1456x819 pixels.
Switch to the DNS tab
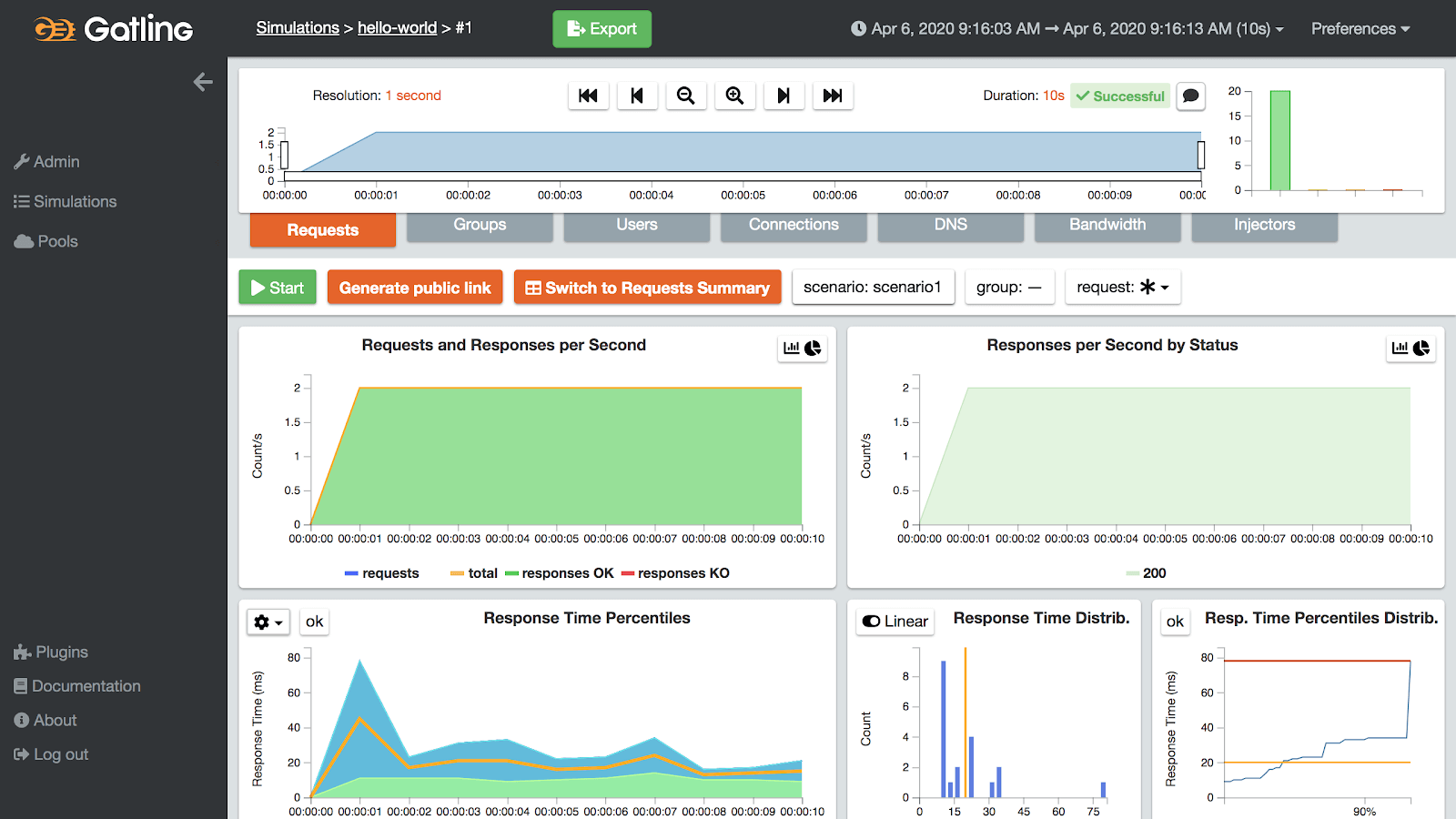click(x=951, y=226)
